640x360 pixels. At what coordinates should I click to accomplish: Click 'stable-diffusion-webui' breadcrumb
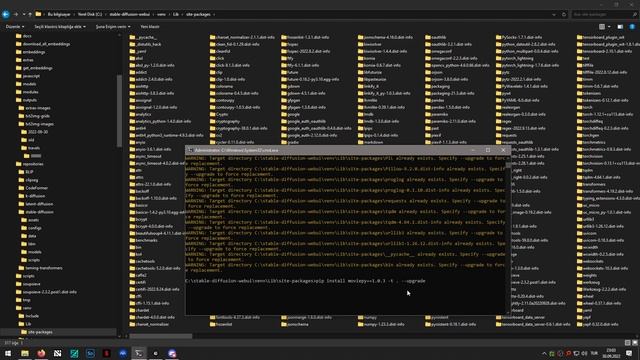coord(129,14)
